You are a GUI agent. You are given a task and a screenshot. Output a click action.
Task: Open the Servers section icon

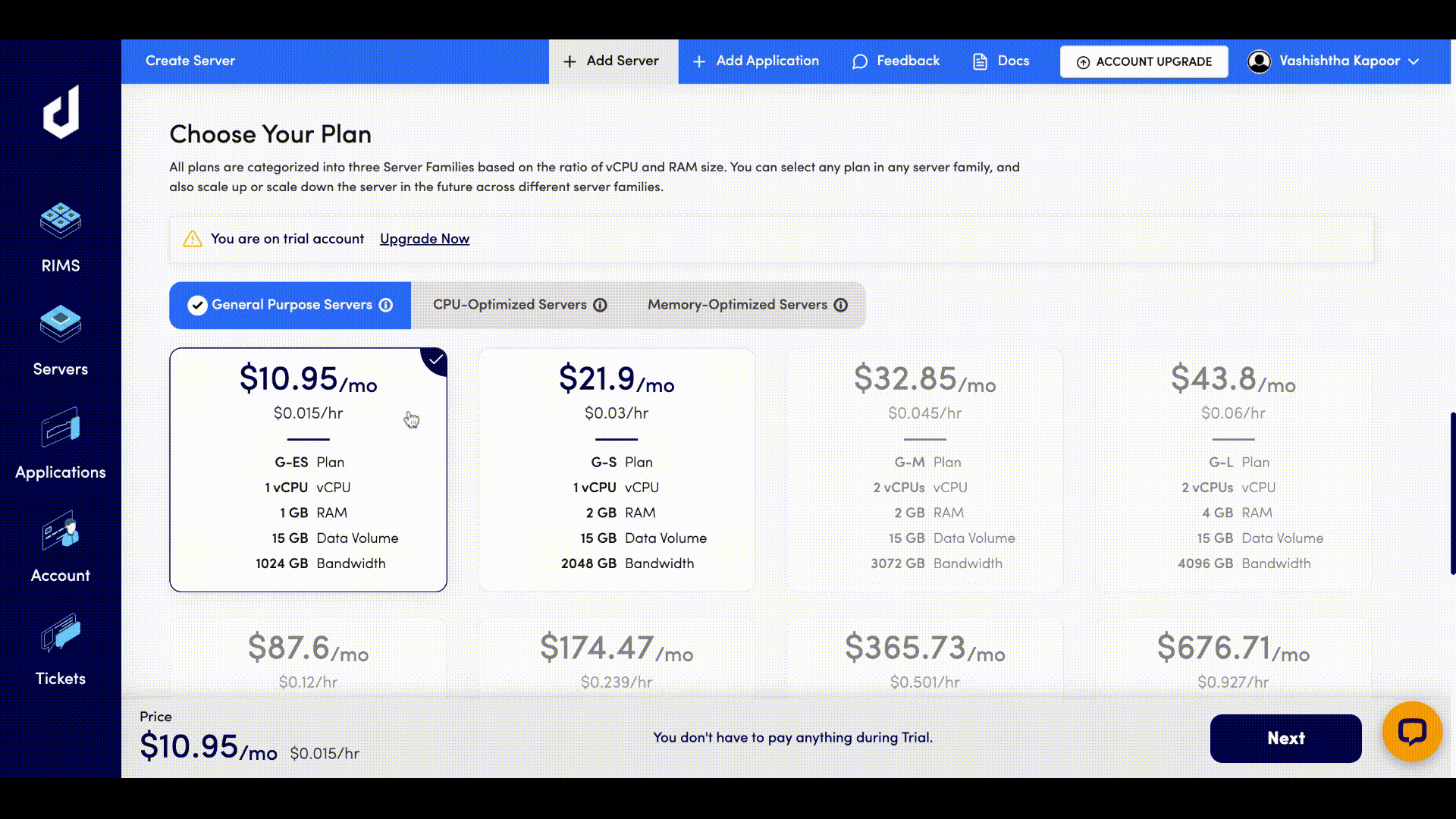click(x=61, y=324)
